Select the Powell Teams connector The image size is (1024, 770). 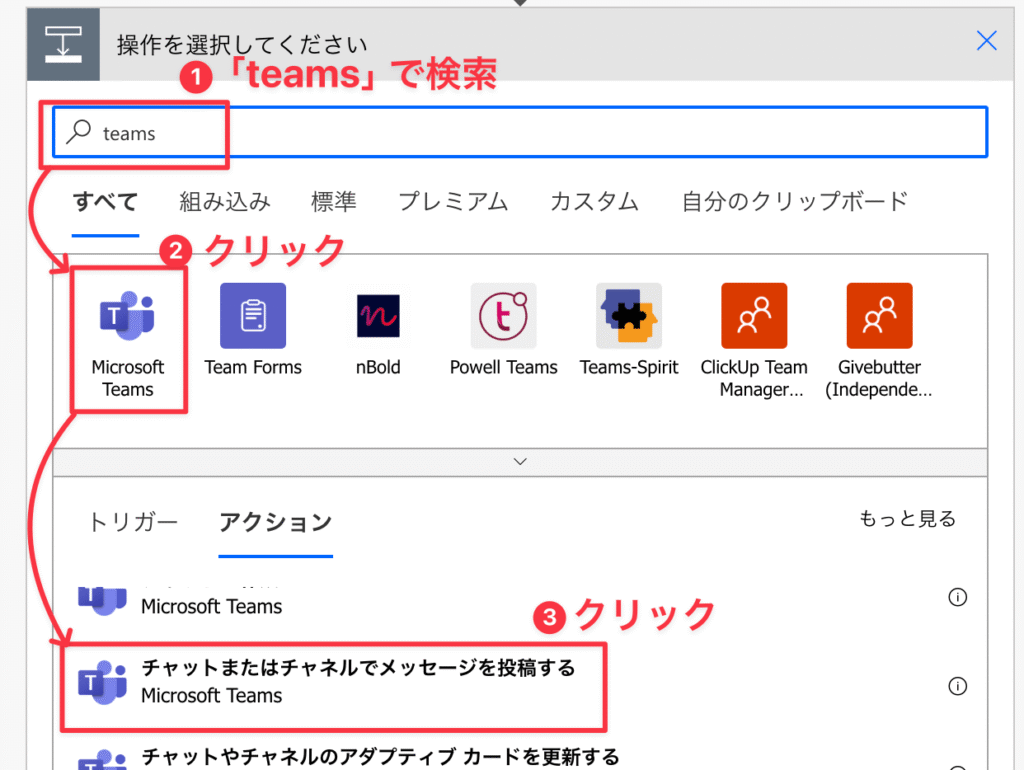pos(504,316)
